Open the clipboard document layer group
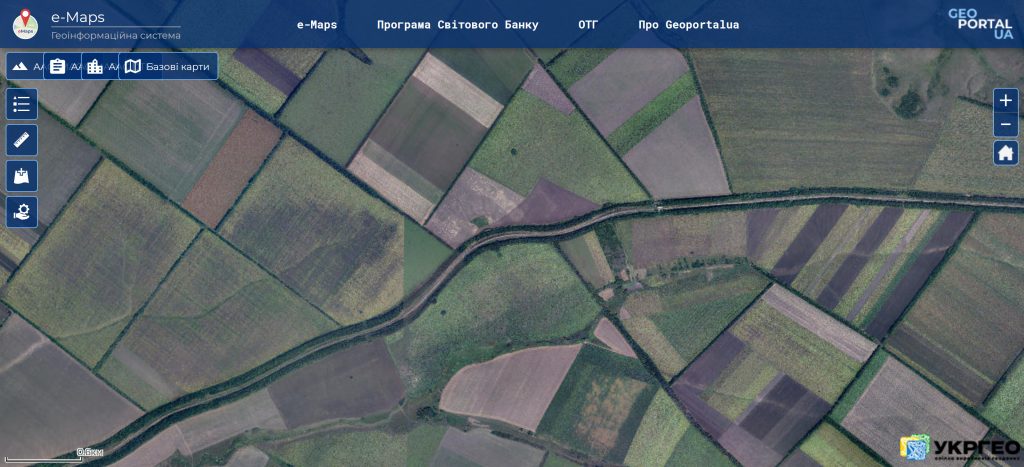 pyautogui.click(x=57, y=67)
